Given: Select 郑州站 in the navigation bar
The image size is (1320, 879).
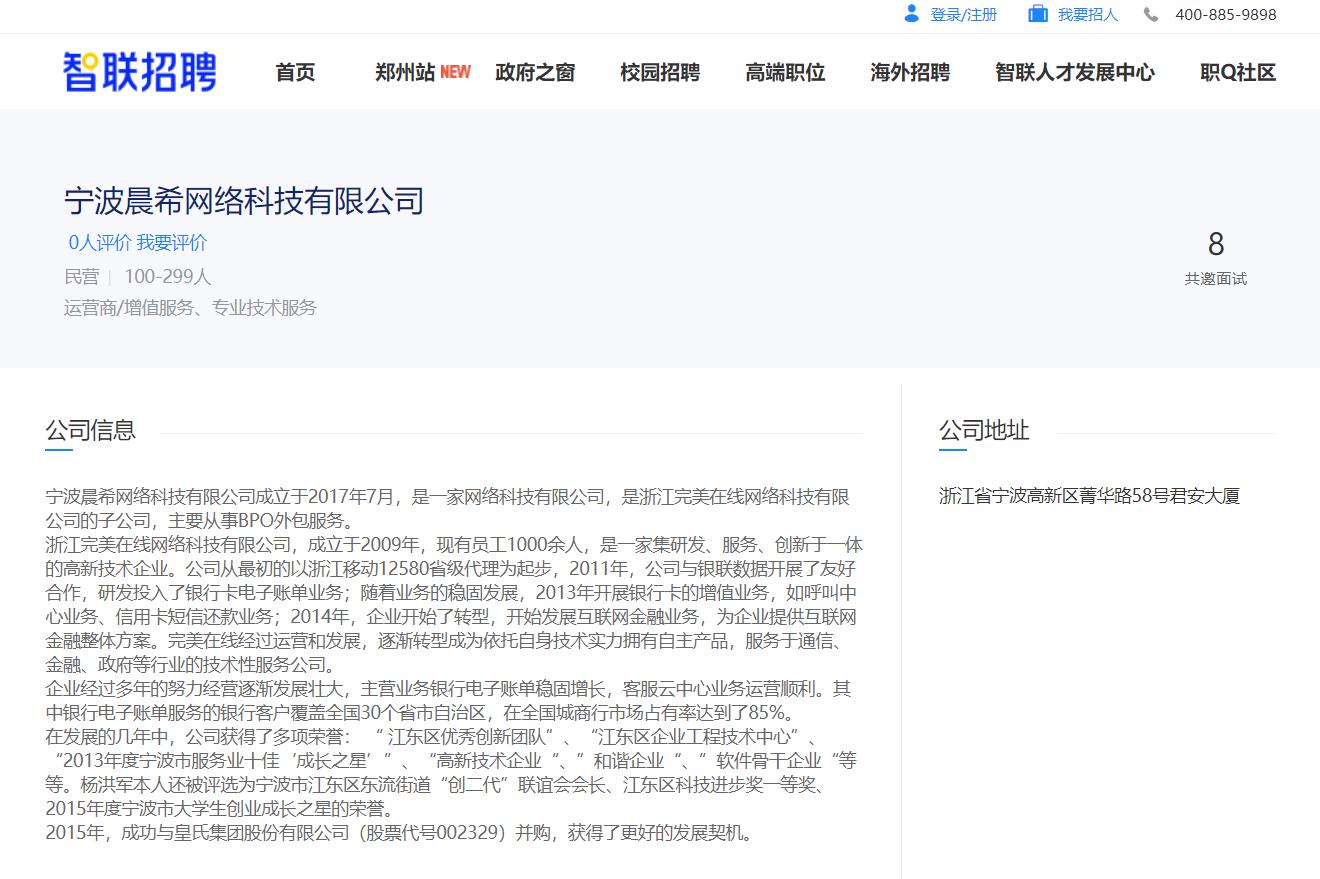Looking at the screenshot, I should click(405, 72).
